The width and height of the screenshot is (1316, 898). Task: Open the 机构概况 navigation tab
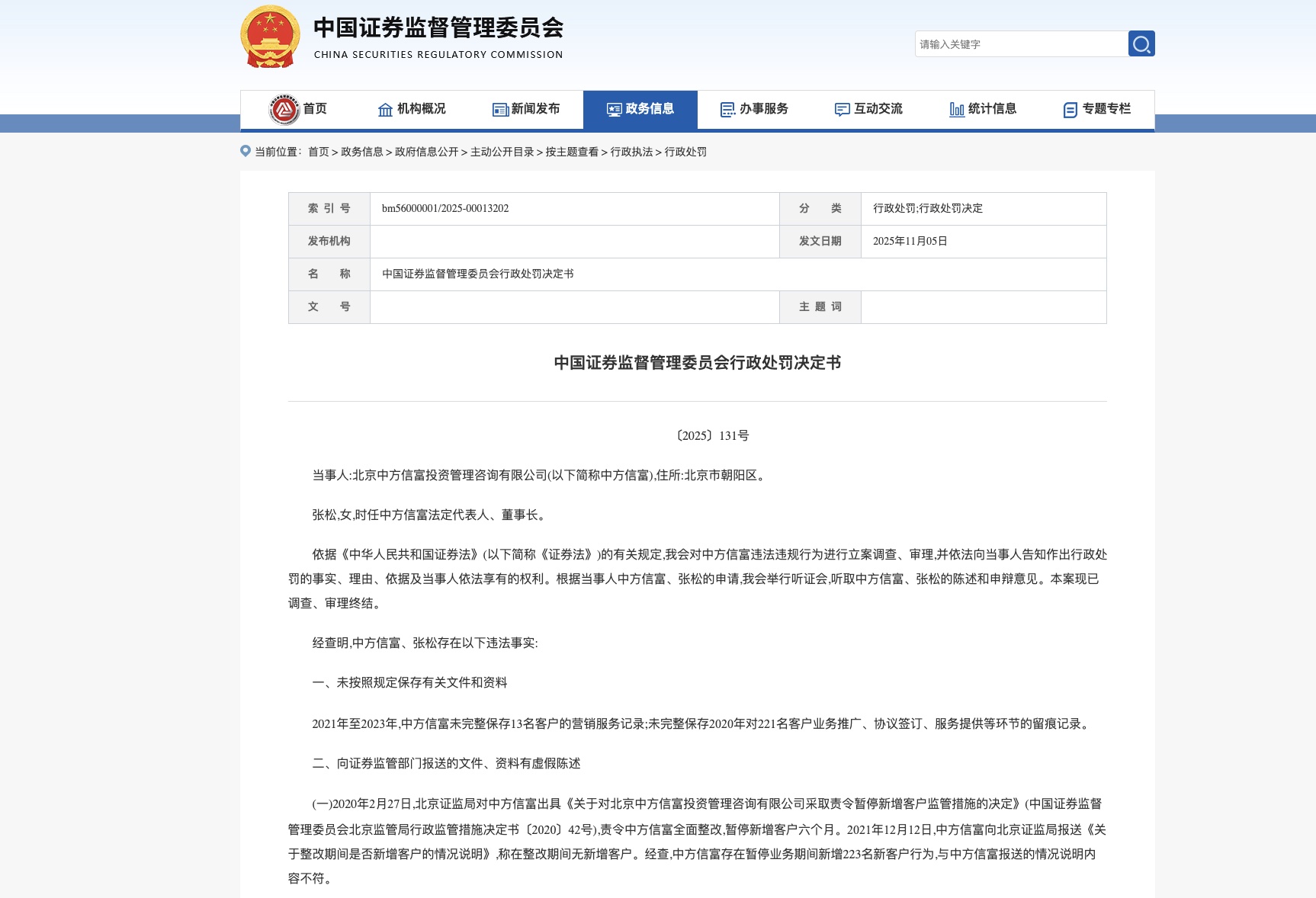pyautogui.click(x=412, y=110)
